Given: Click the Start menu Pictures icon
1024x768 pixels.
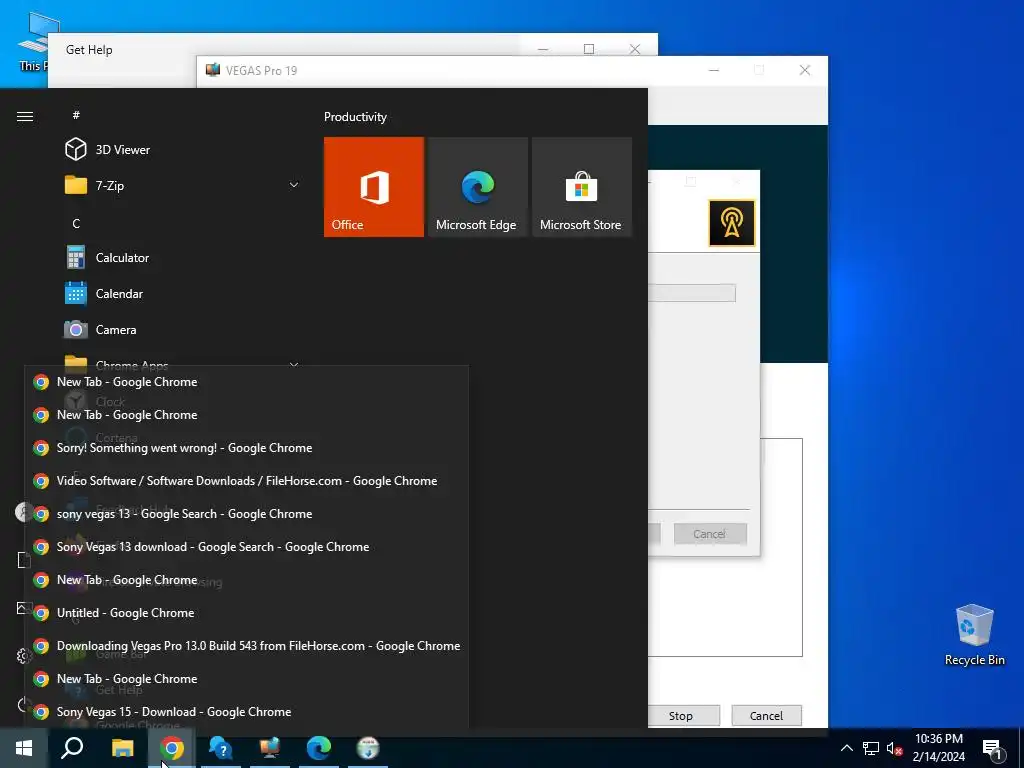Looking at the screenshot, I should 24,608.
